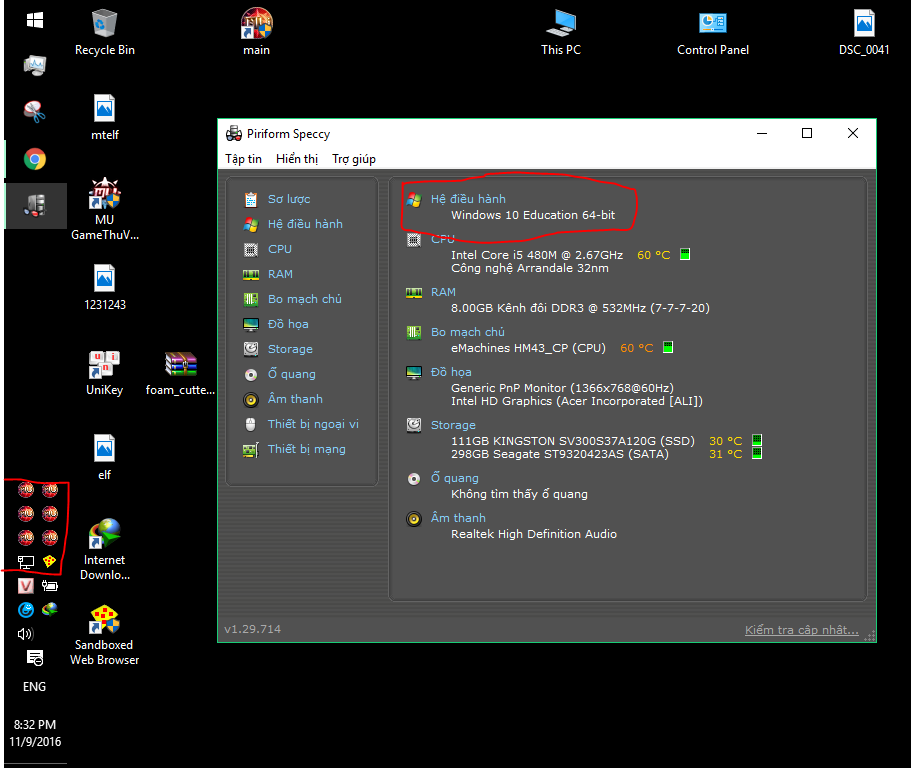Open the Snipping Tool taskbar icon
Screen dimensions: 911x768
35,112
